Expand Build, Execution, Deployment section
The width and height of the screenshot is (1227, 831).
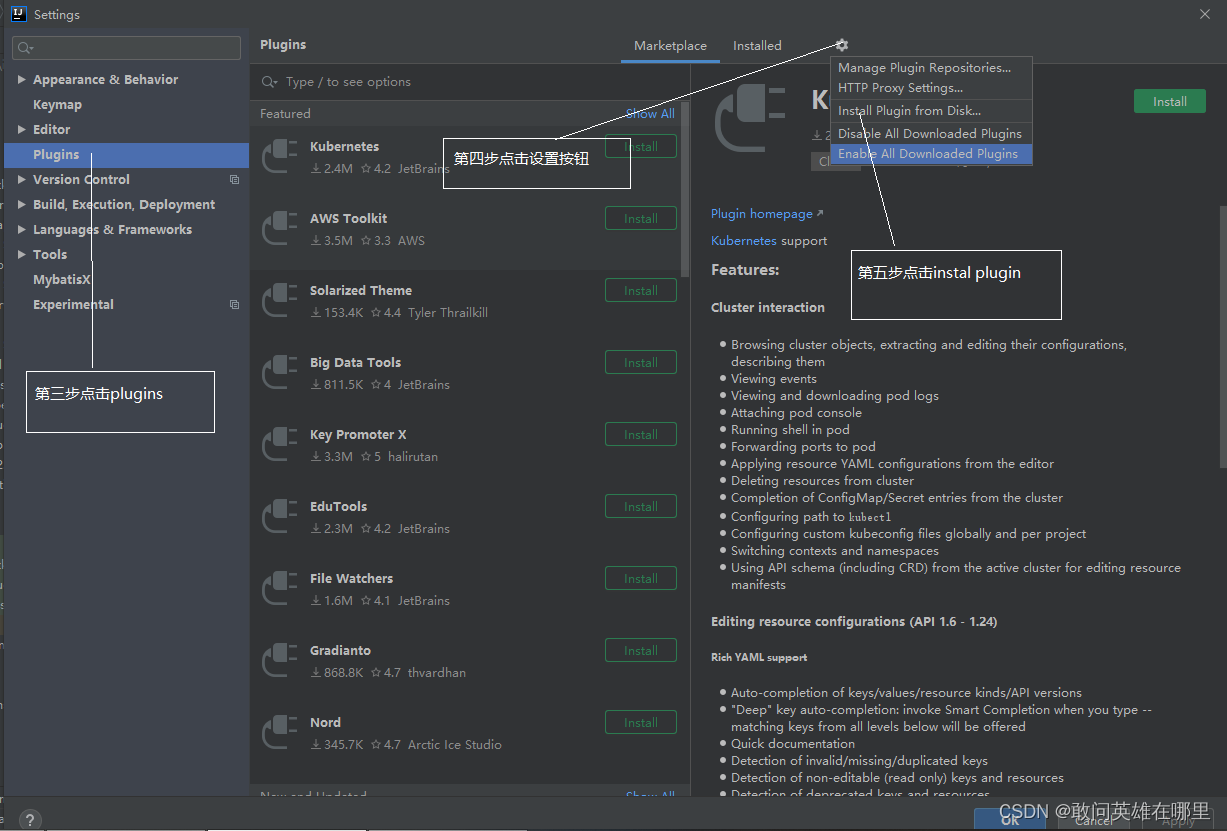point(22,204)
